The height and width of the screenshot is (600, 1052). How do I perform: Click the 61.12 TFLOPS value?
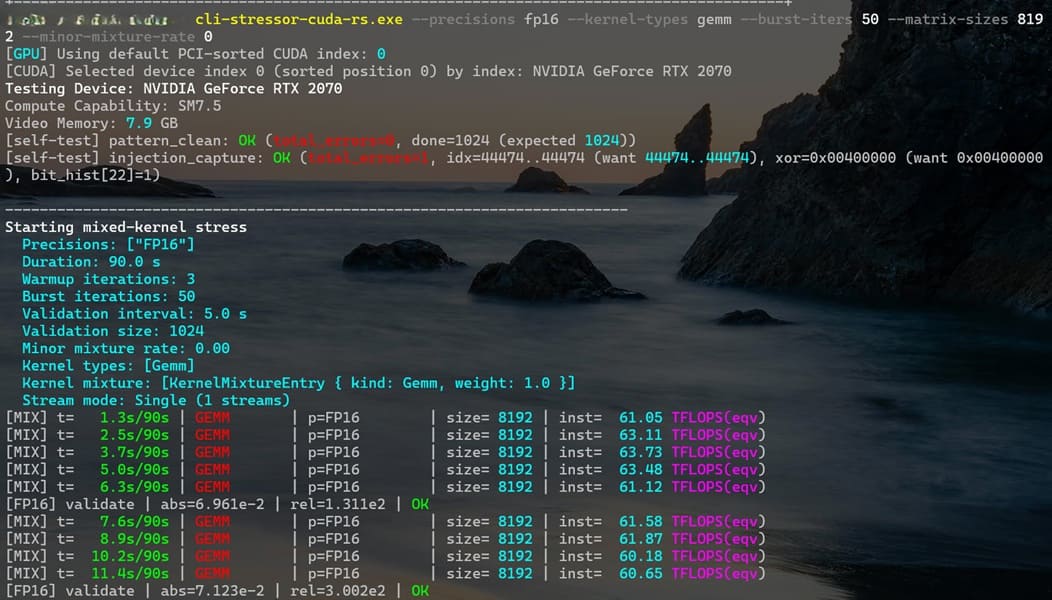(641, 487)
